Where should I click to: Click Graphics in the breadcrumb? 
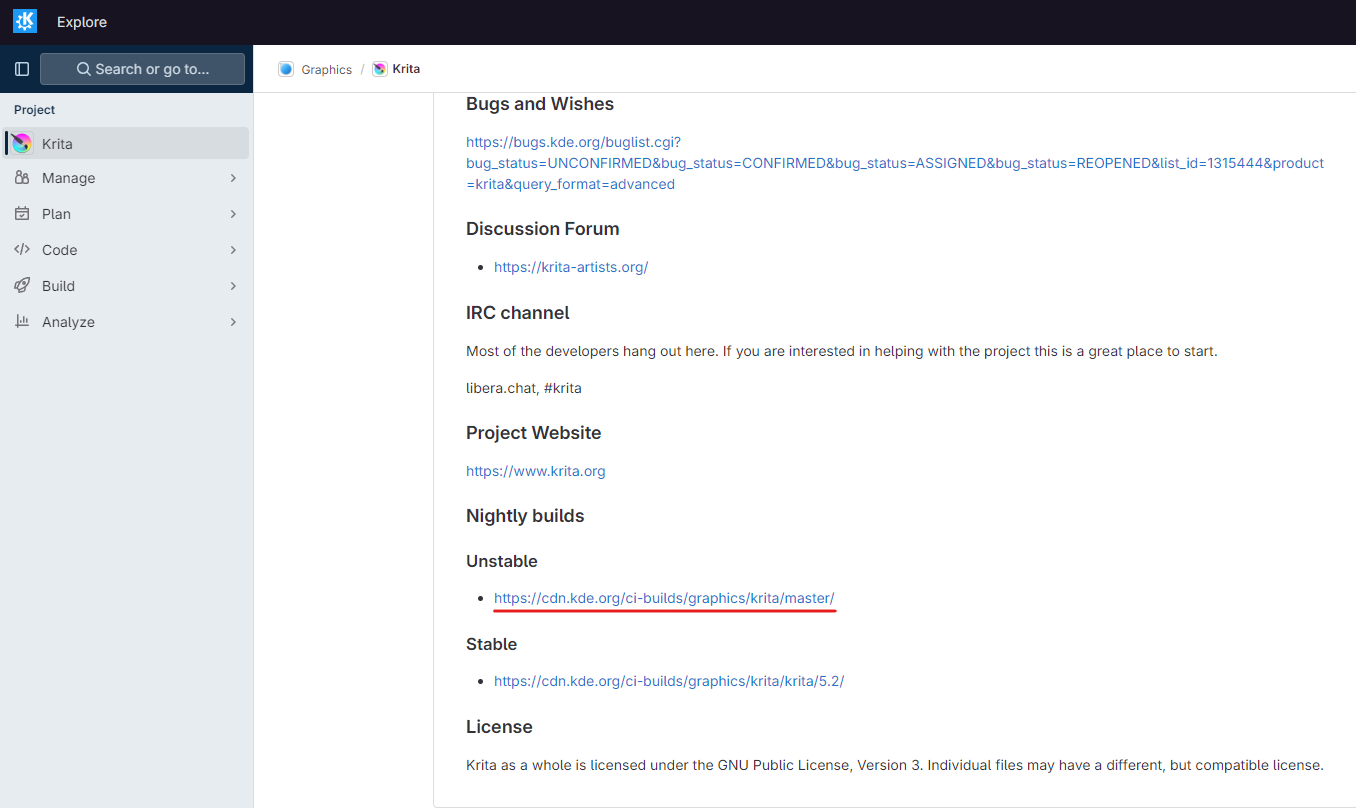pyautogui.click(x=327, y=69)
